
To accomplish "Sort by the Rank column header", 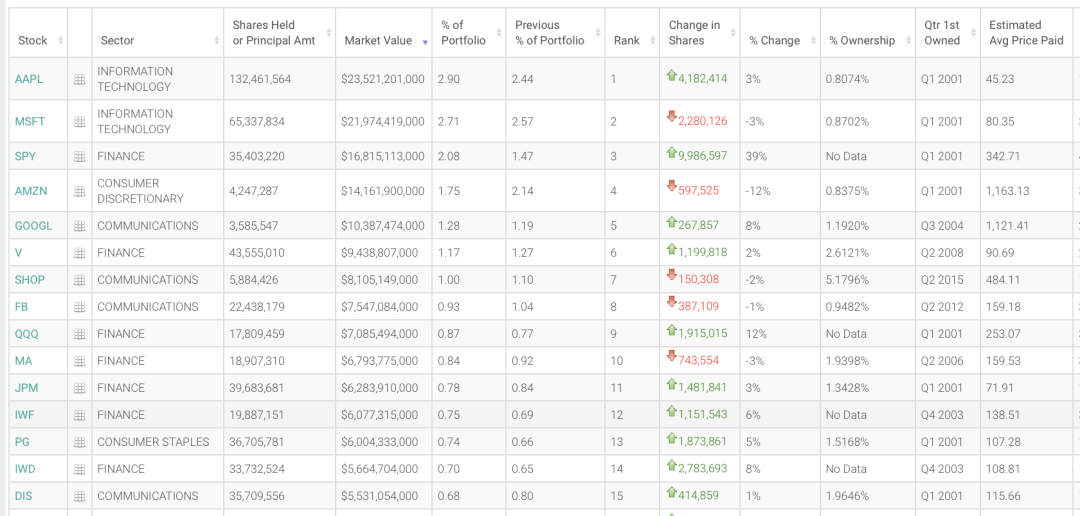I will coord(627,41).
